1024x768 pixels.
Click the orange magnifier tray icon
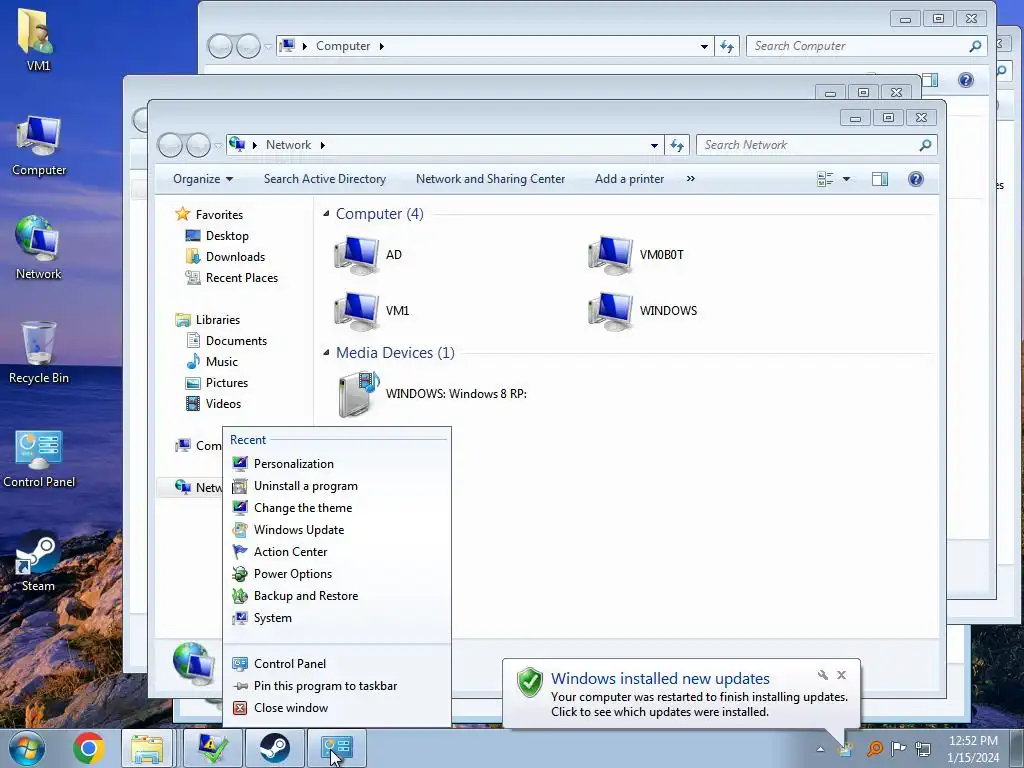coord(874,748)
